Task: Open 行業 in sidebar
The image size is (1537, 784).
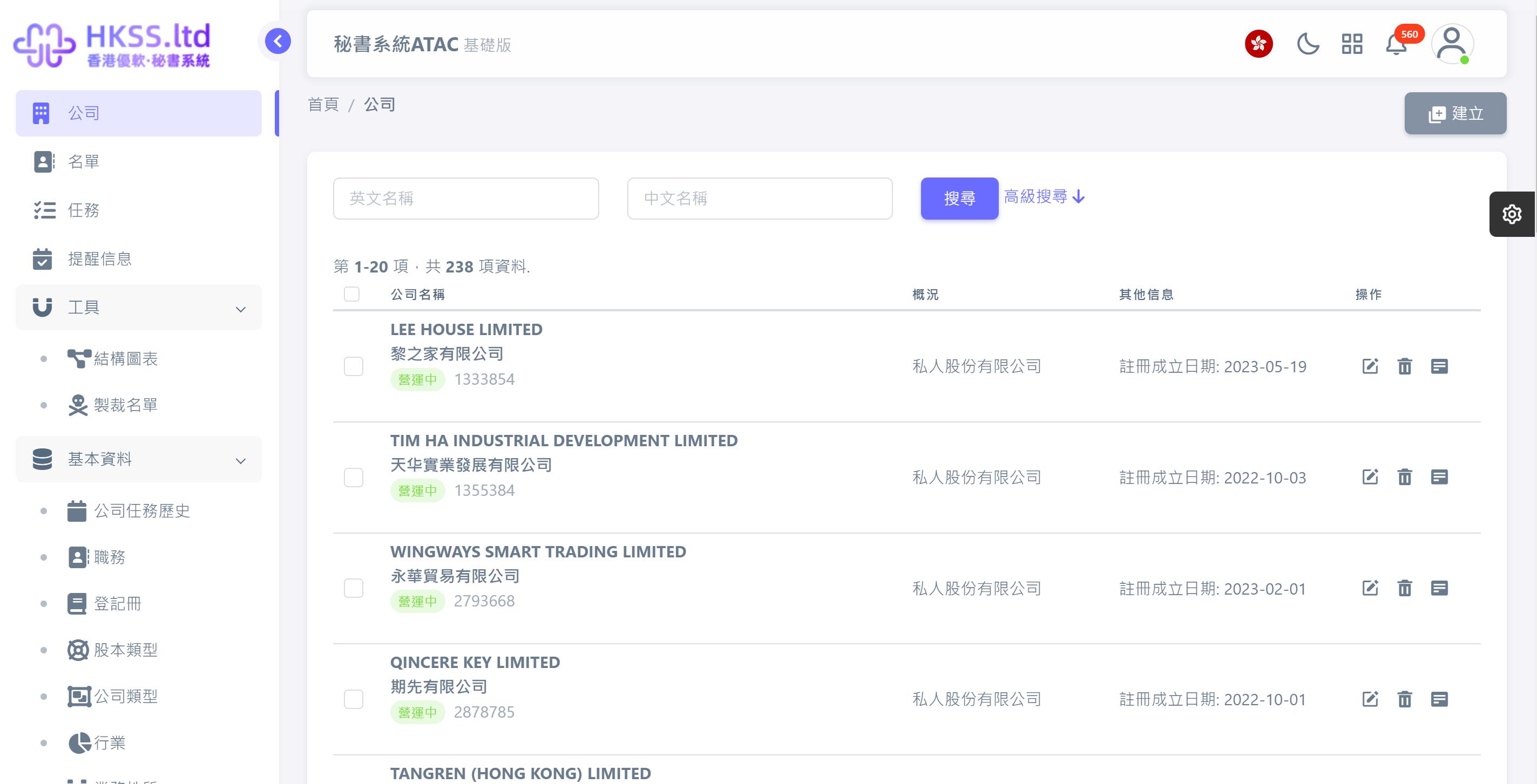Action: click(x=97, y=743)
